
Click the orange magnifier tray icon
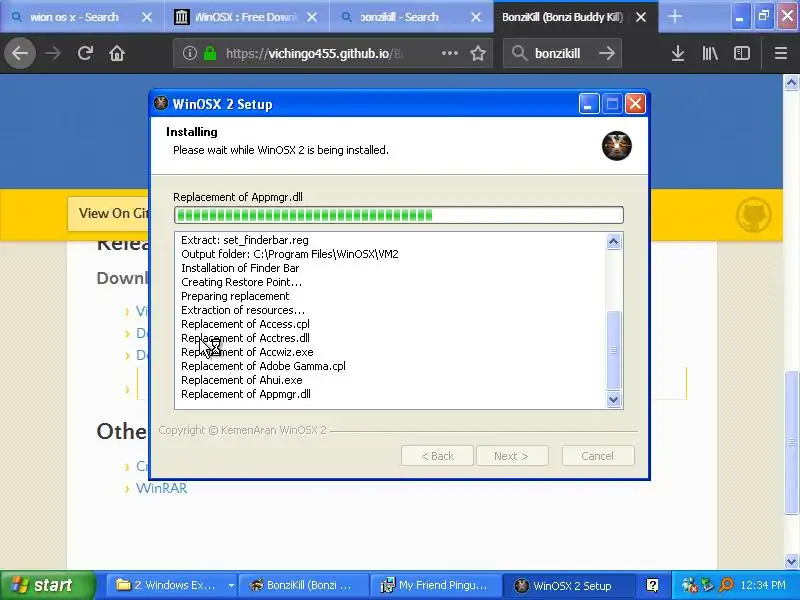point(726,584)
